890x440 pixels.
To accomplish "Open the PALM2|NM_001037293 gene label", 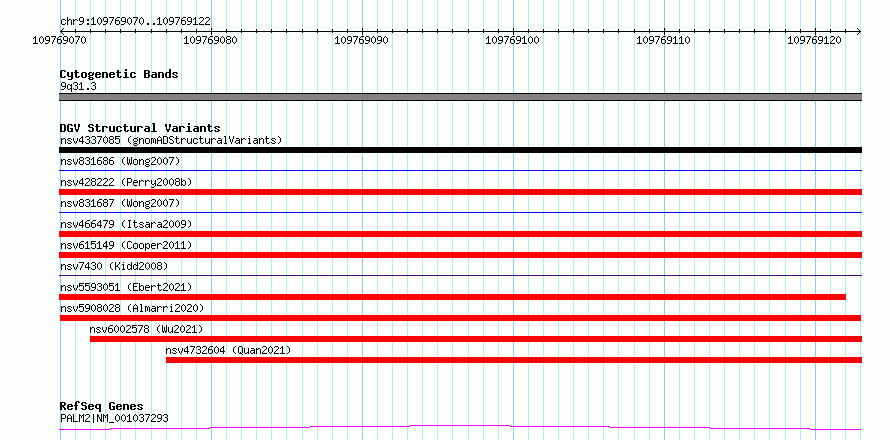I will (114, 419).
